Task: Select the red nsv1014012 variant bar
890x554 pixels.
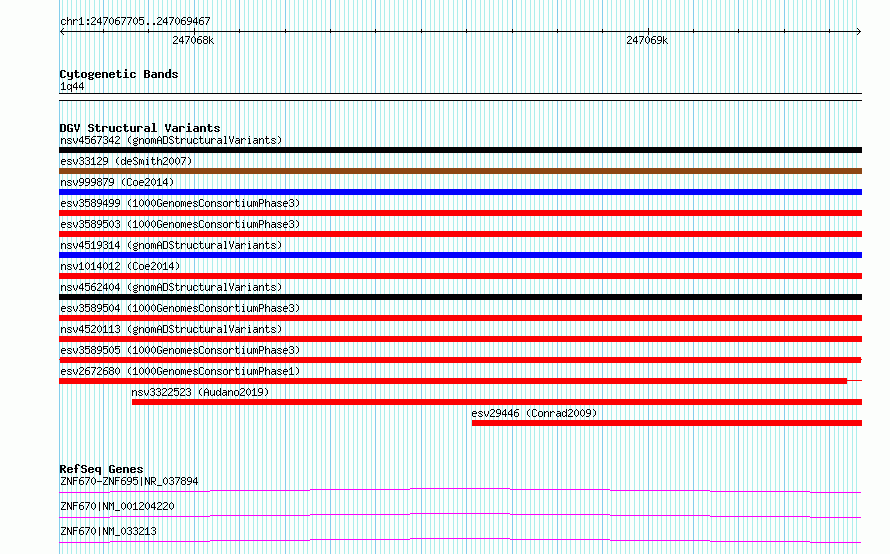Action: coord(460,276)
